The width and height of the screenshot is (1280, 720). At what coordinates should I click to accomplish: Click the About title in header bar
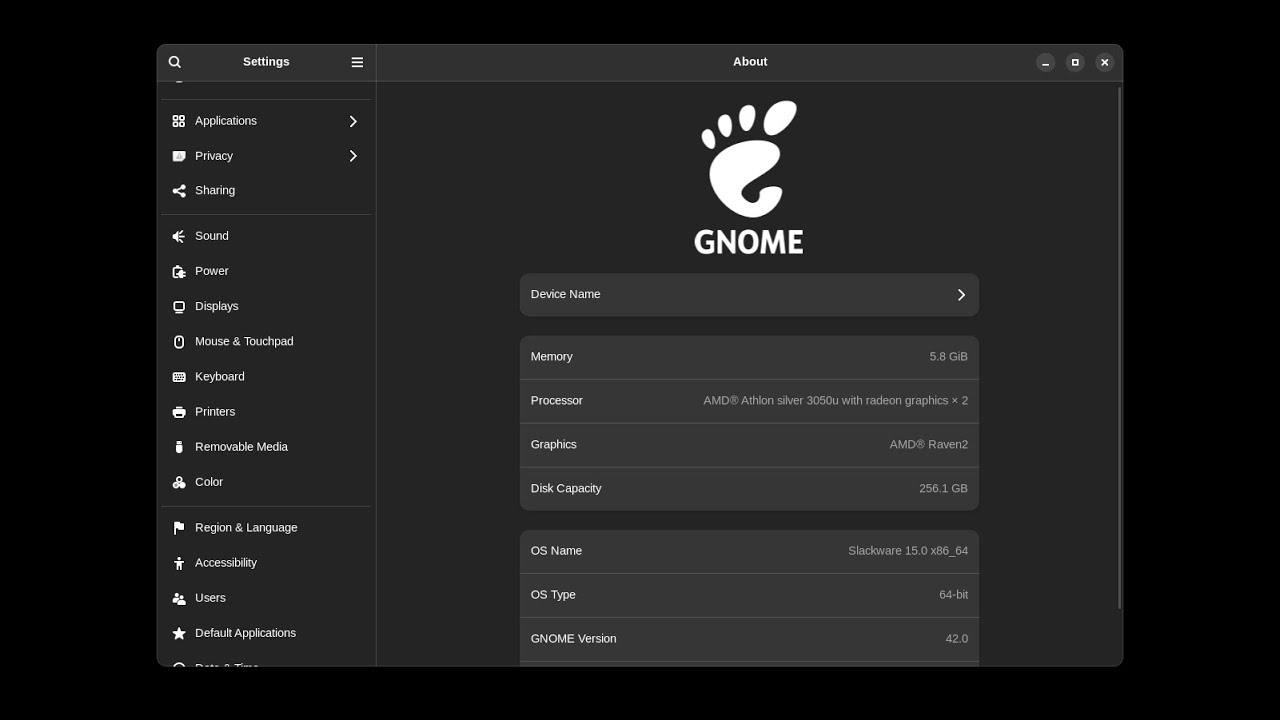click(x=750, y=62)
